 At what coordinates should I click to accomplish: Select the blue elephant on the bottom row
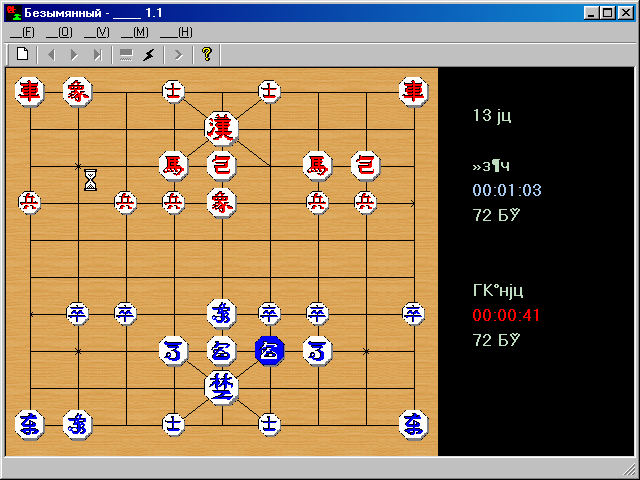point(78,425)
